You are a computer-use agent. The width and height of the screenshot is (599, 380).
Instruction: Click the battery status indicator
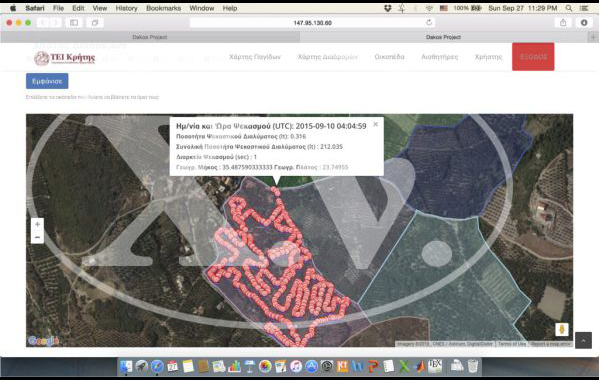(467, 8)
